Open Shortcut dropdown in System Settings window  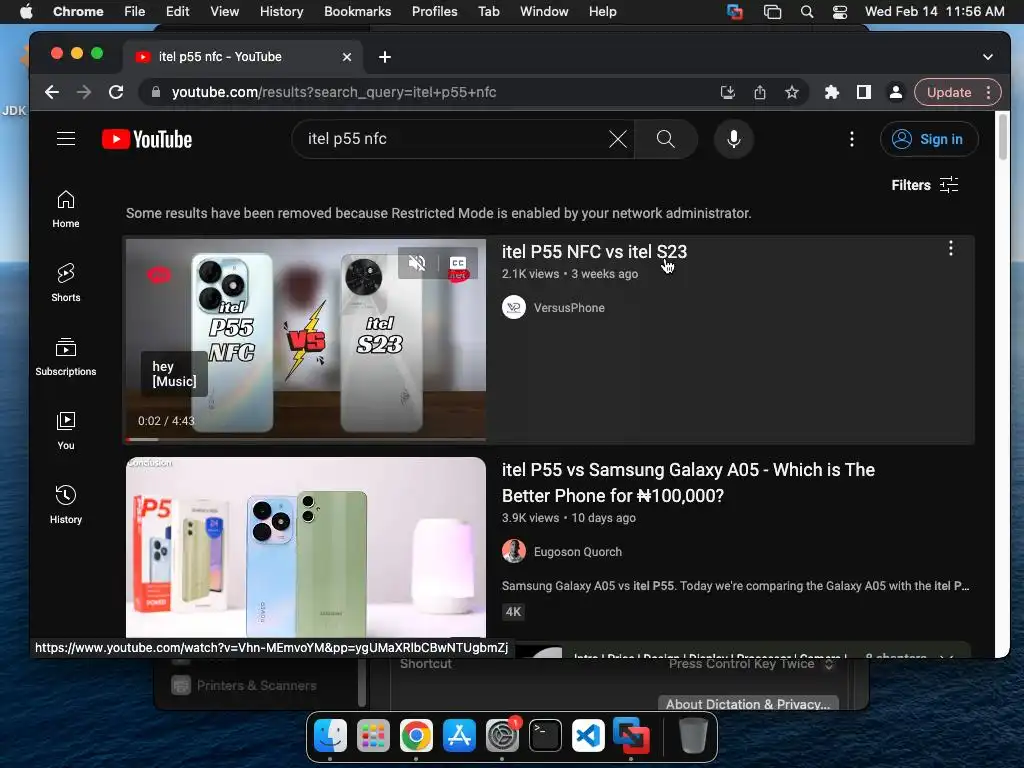tap(751, 664)
